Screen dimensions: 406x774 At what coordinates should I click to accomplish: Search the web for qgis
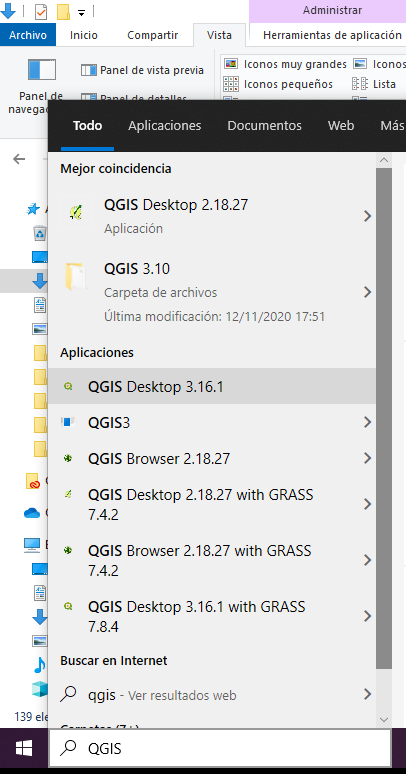pos(211,695)
